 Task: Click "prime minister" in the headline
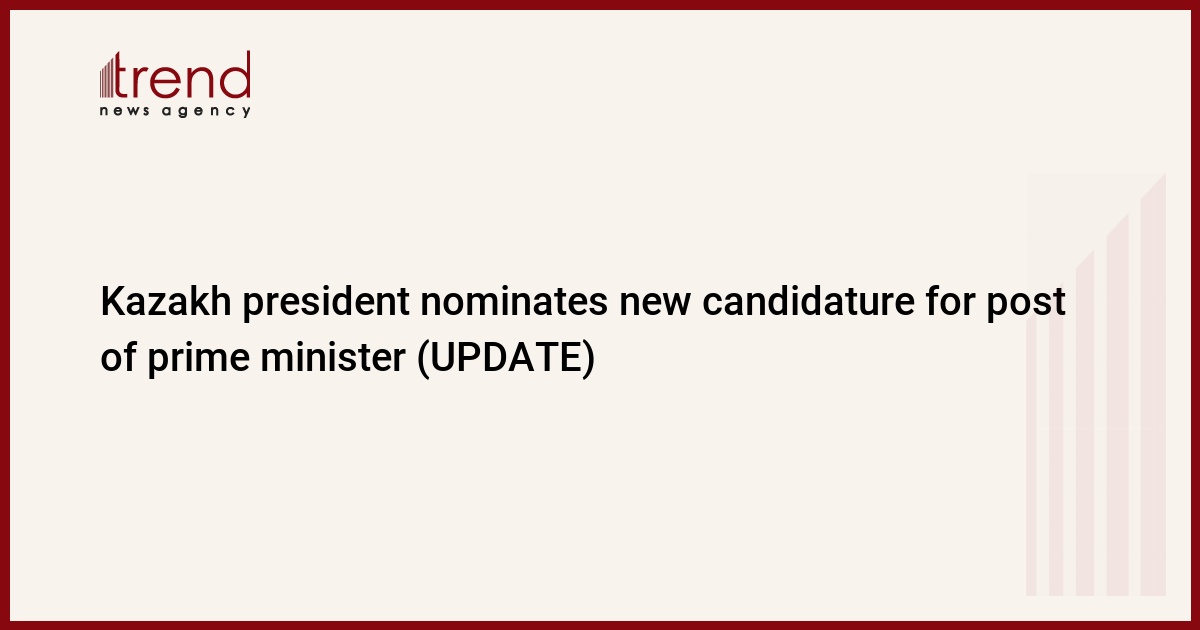pos(273,359)
